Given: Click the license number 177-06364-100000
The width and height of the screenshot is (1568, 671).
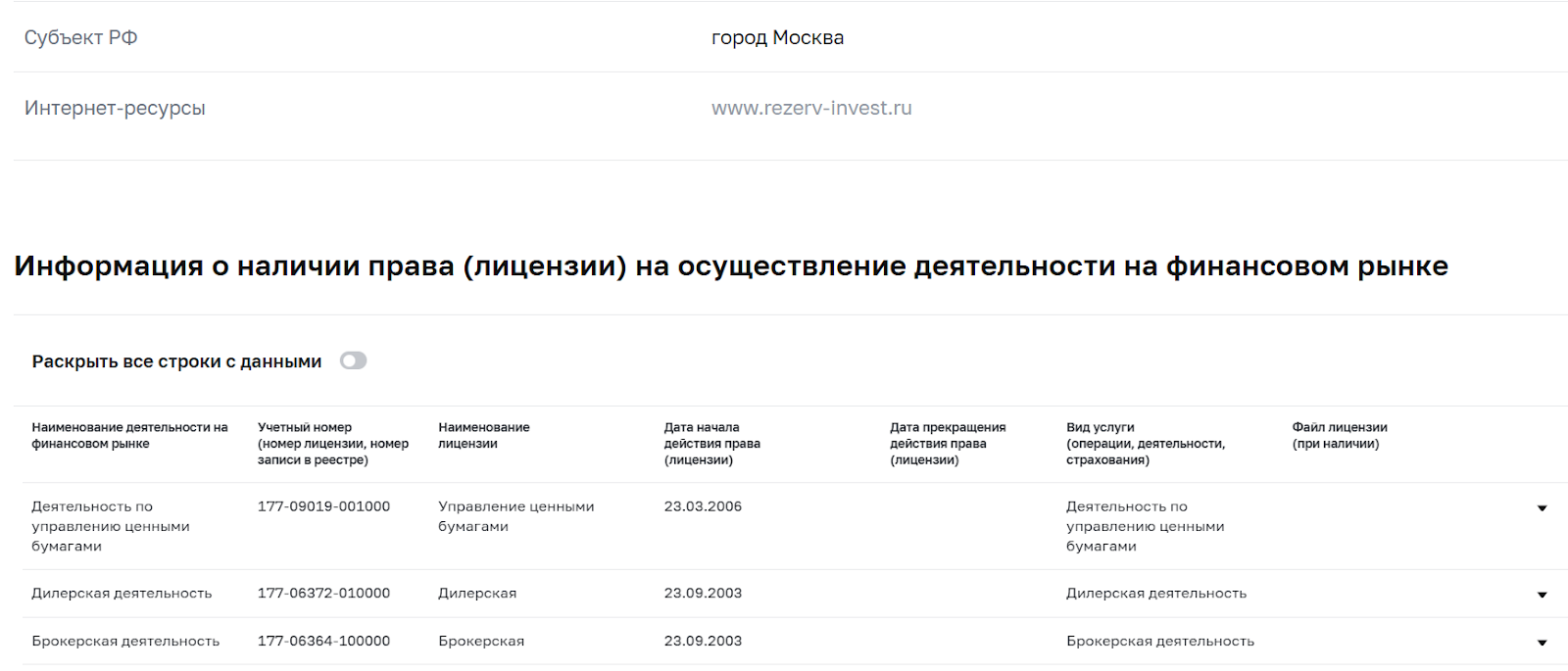Looking at the screenshot, I should pyautogui.click(x=323, y=642).
